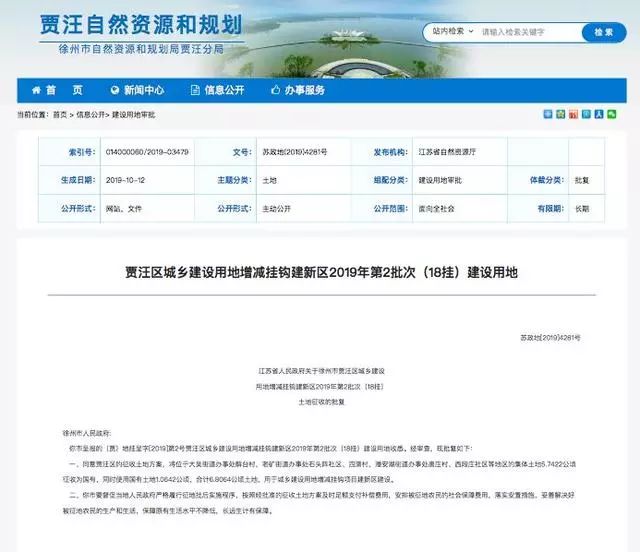The width and height of the screenshot is (640, 552).
Task: Click the 索引号 label
Action: coord(82,152)
